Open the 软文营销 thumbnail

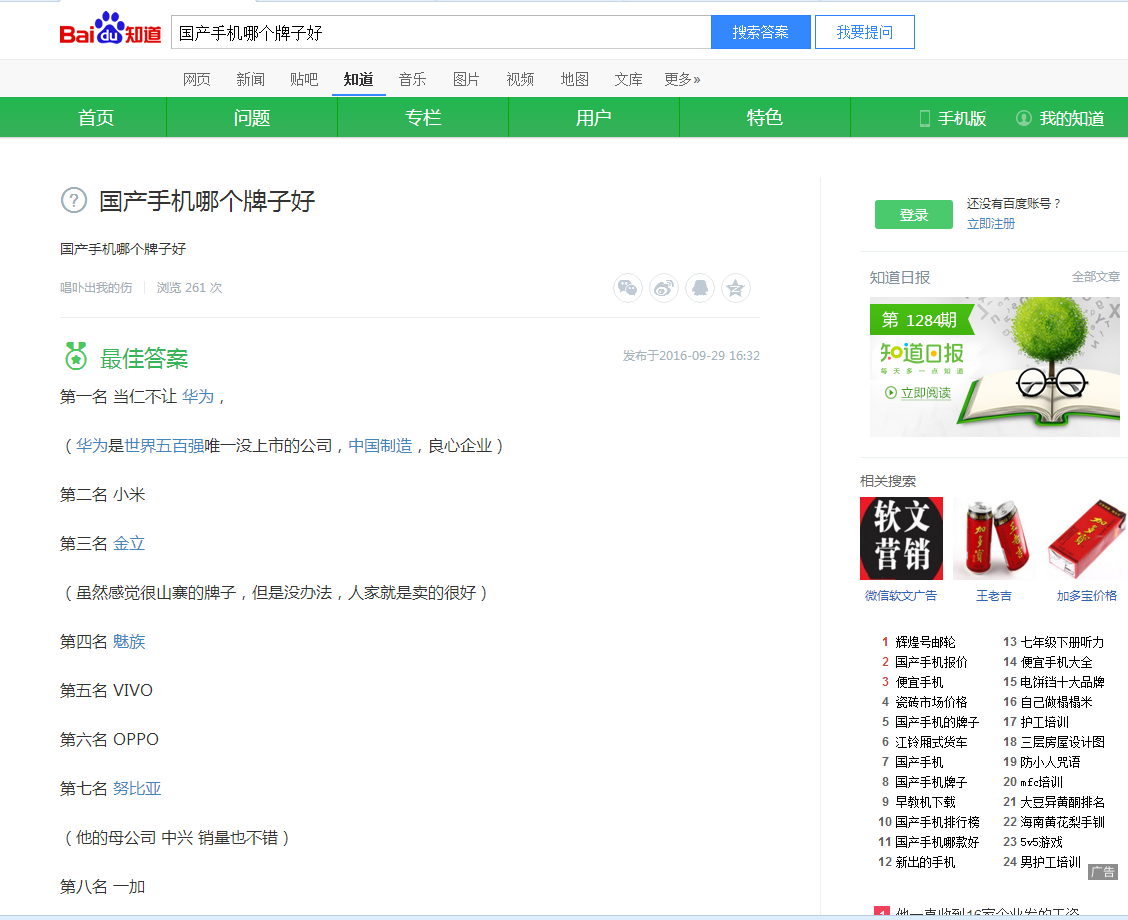pyautogui.click(x=901, y=538)
